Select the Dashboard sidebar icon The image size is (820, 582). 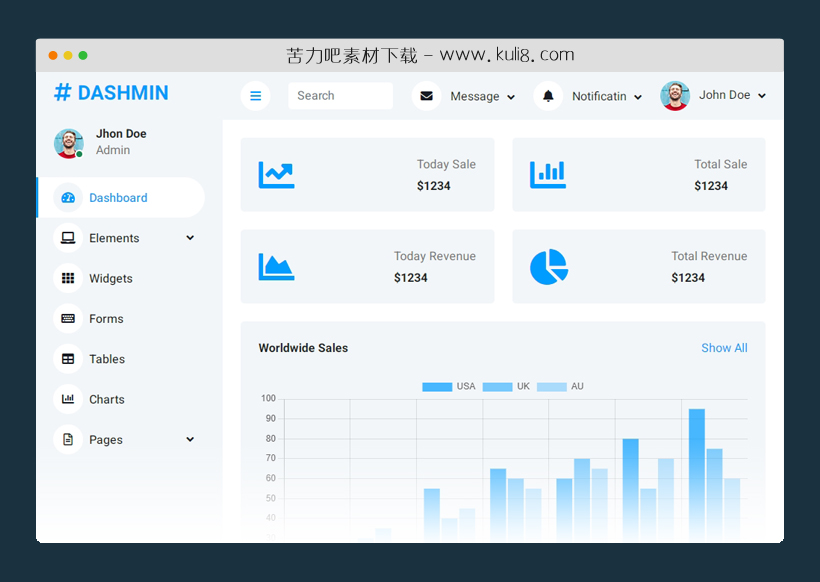point(68,197)
